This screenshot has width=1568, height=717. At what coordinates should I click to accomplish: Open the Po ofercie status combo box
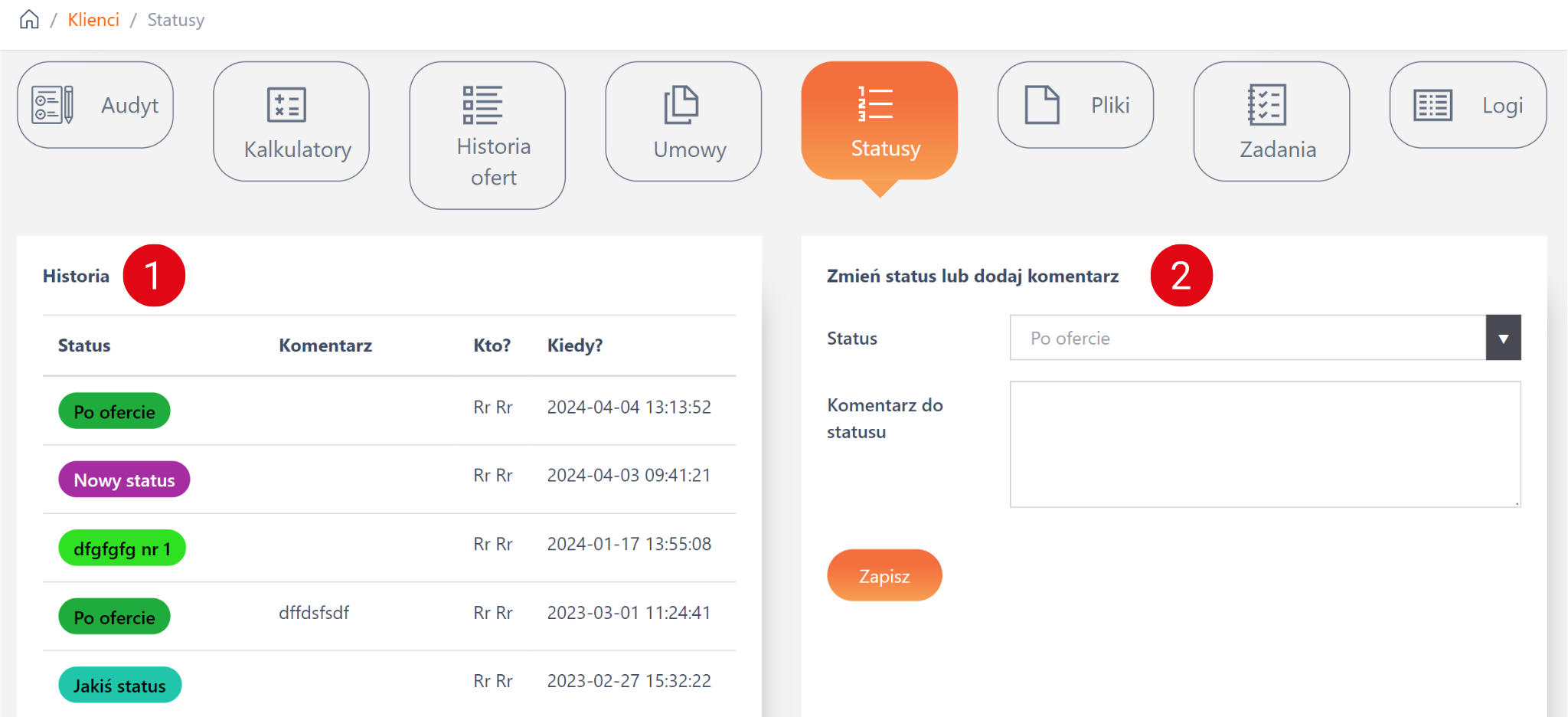click(1247, 338)
